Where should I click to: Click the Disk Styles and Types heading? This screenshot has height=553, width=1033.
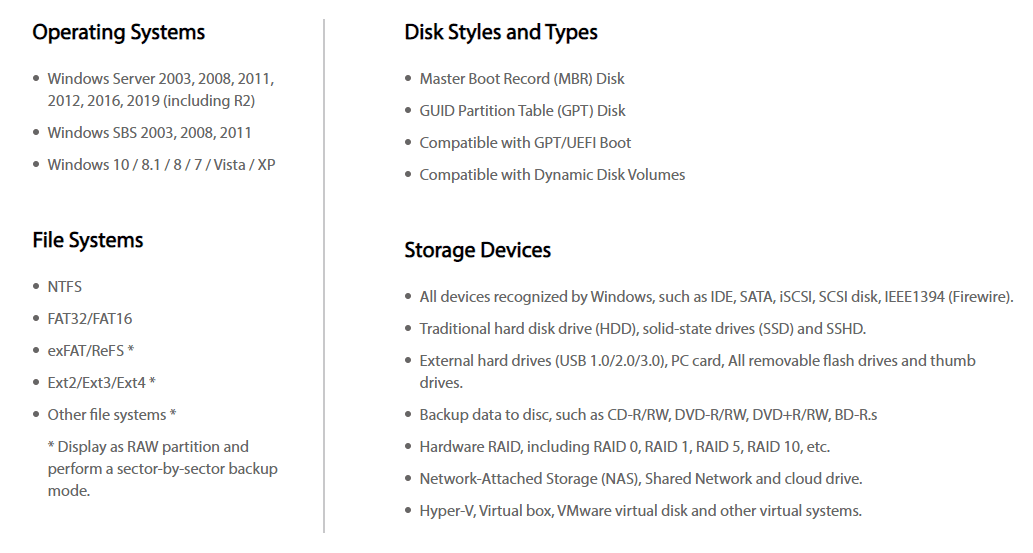[500, 32]
